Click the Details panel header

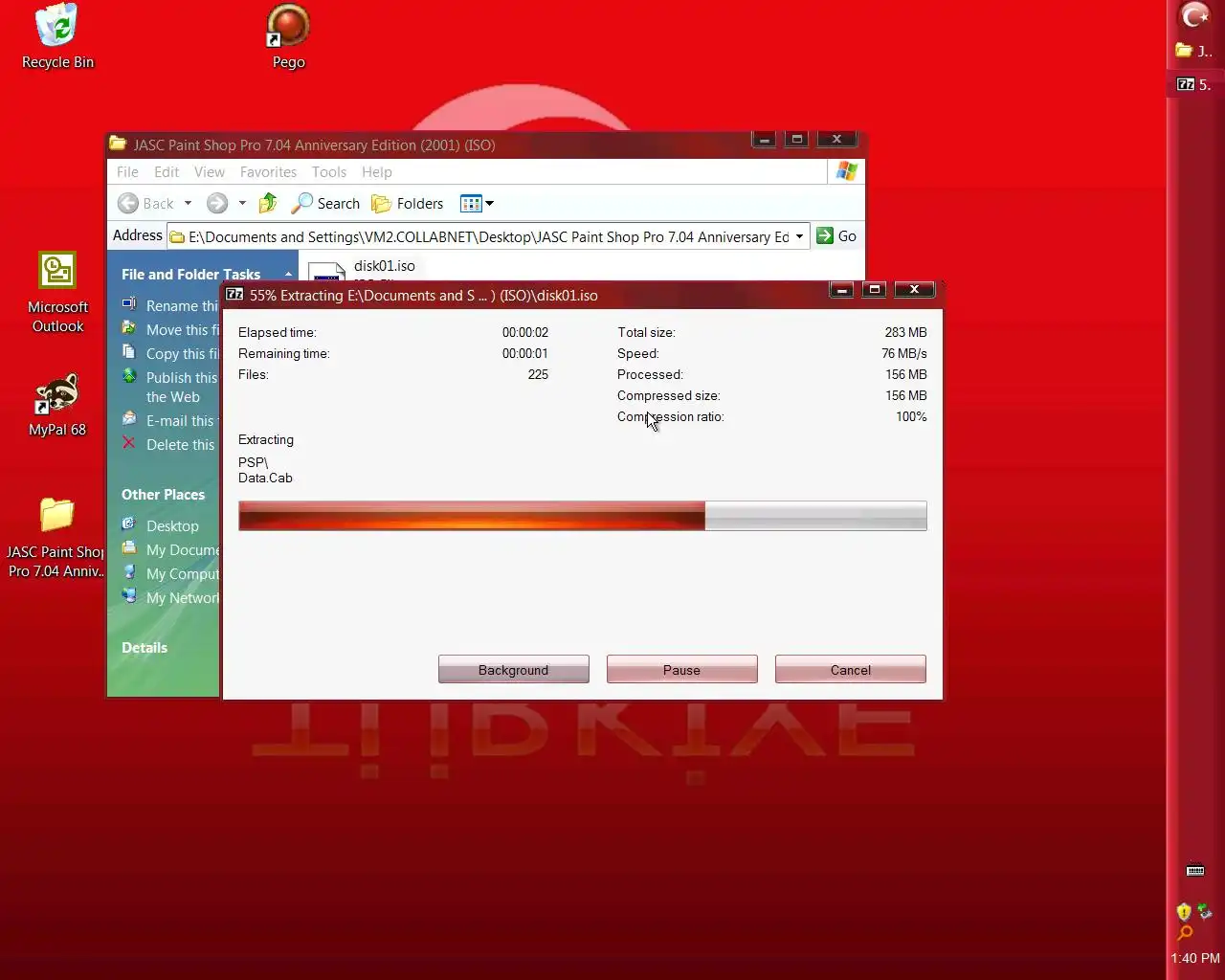145,648
